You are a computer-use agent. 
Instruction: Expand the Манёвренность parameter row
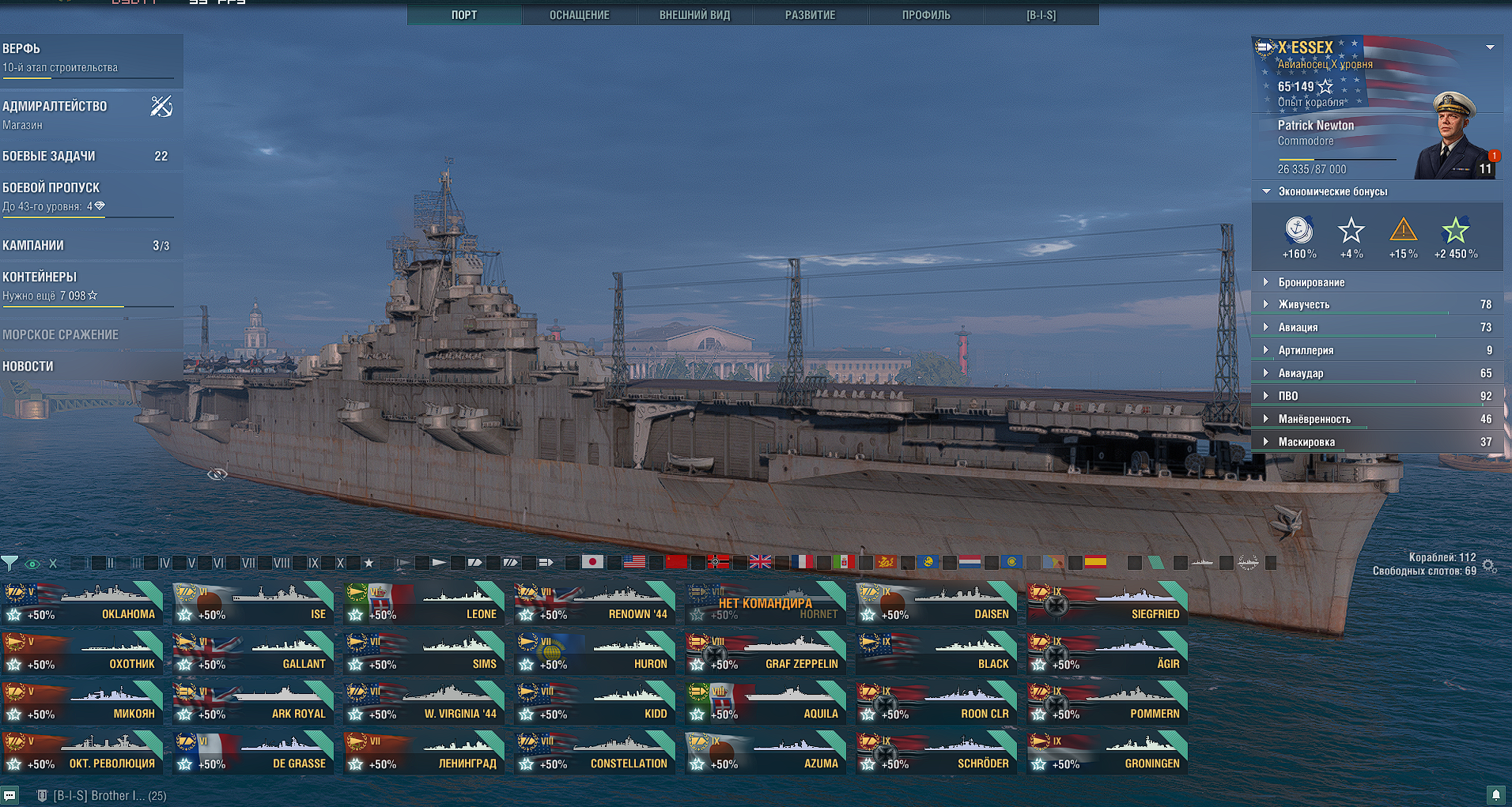[x=1377, y=419]
